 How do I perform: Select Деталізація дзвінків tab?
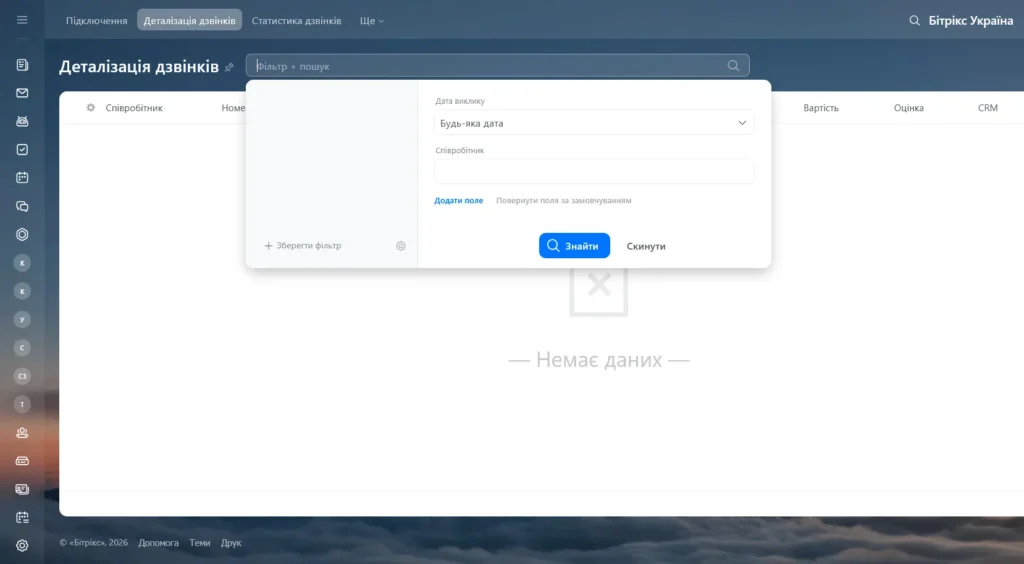(x=189, y=20)
